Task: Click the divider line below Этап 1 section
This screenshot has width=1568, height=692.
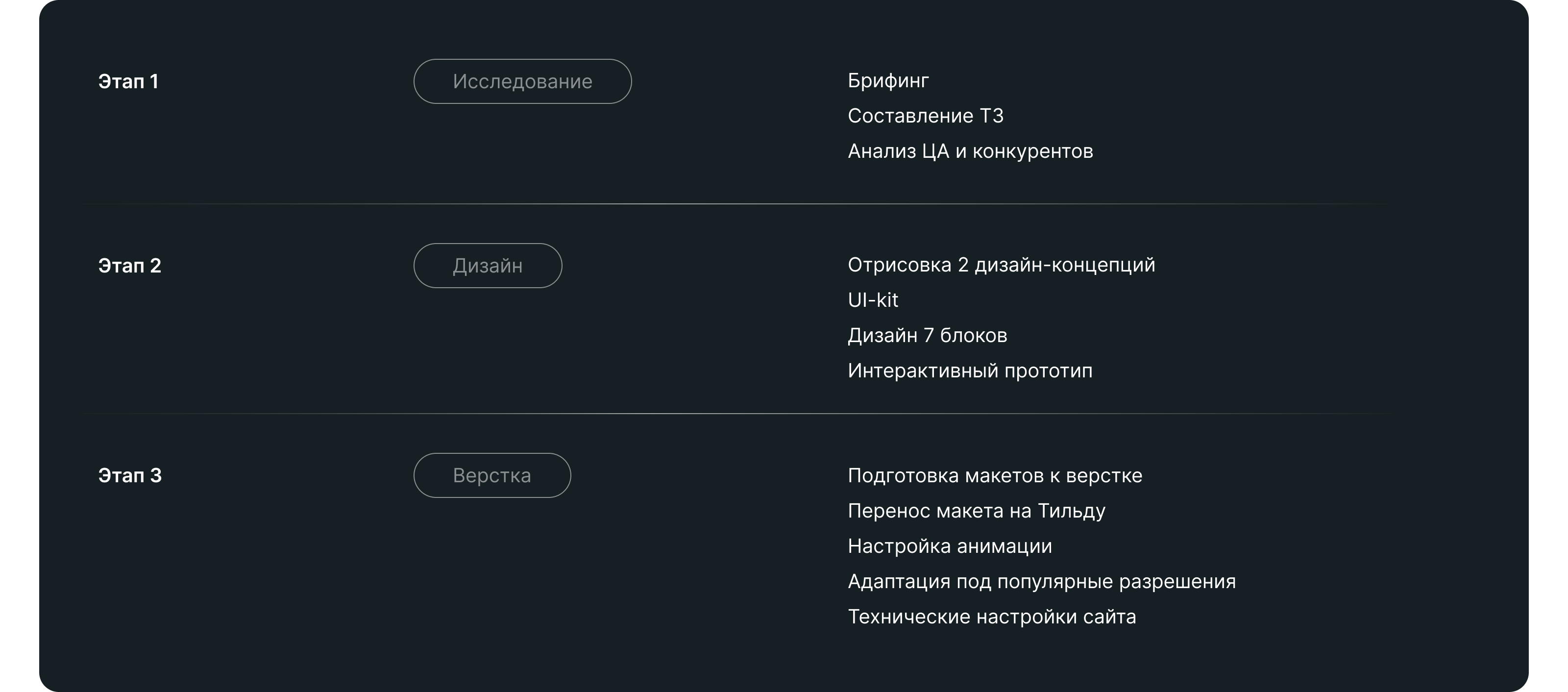Action: click(x=784, y=204)
